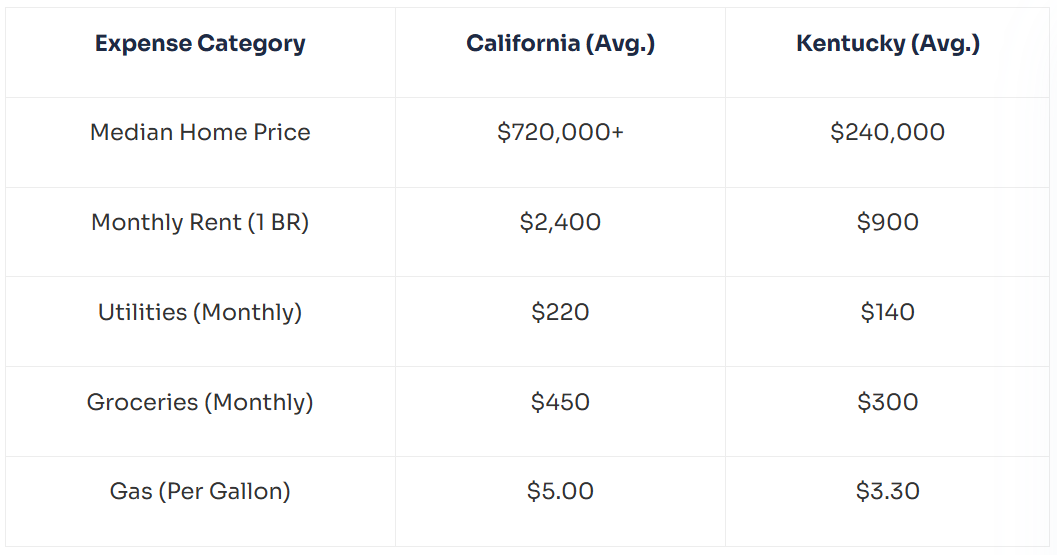1057x555 pixels.
Task: Select the Groceries (Monthly) row label
Action: pyautogui.click(x=200, y=402)
